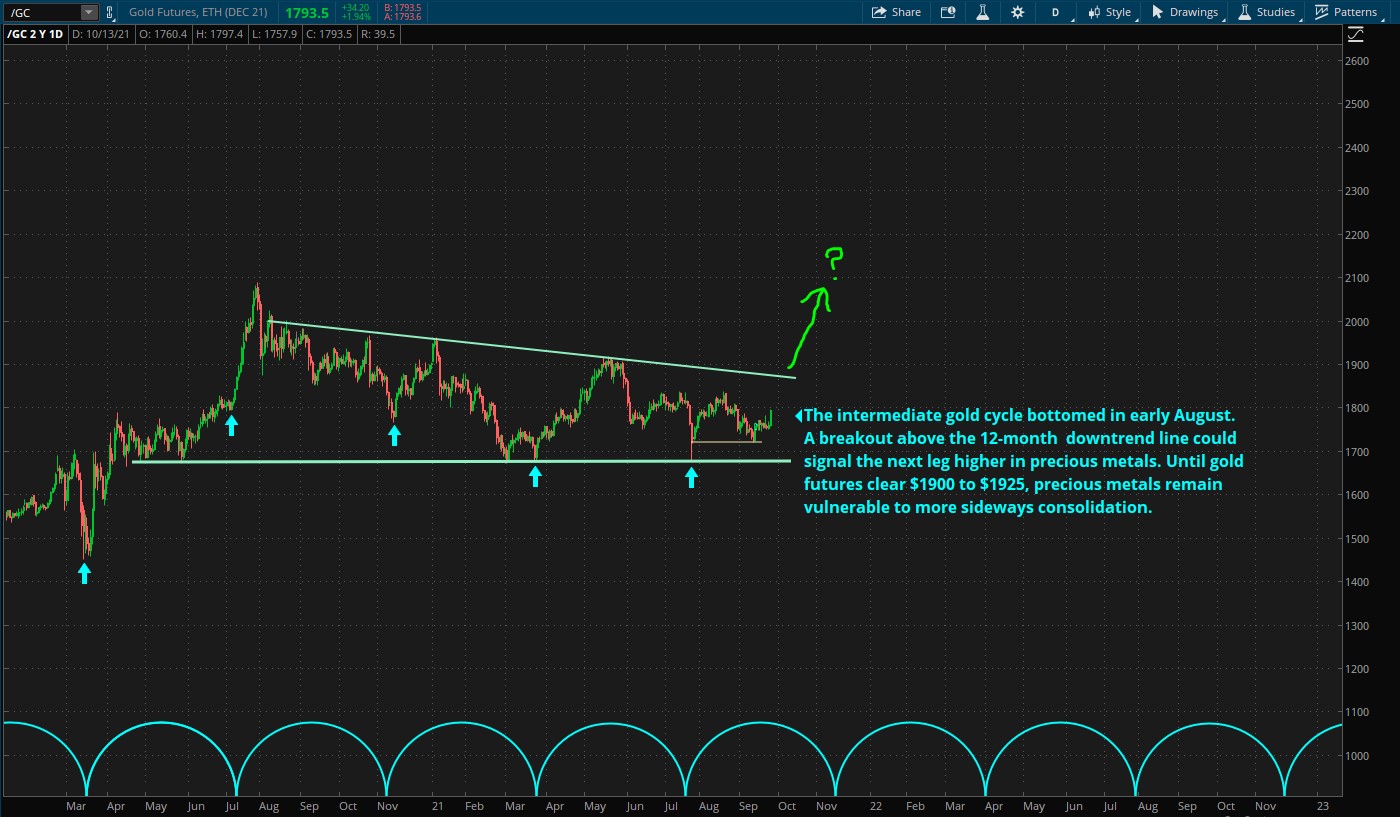Click the candlestick icon on Style

tap(1094, 12)
